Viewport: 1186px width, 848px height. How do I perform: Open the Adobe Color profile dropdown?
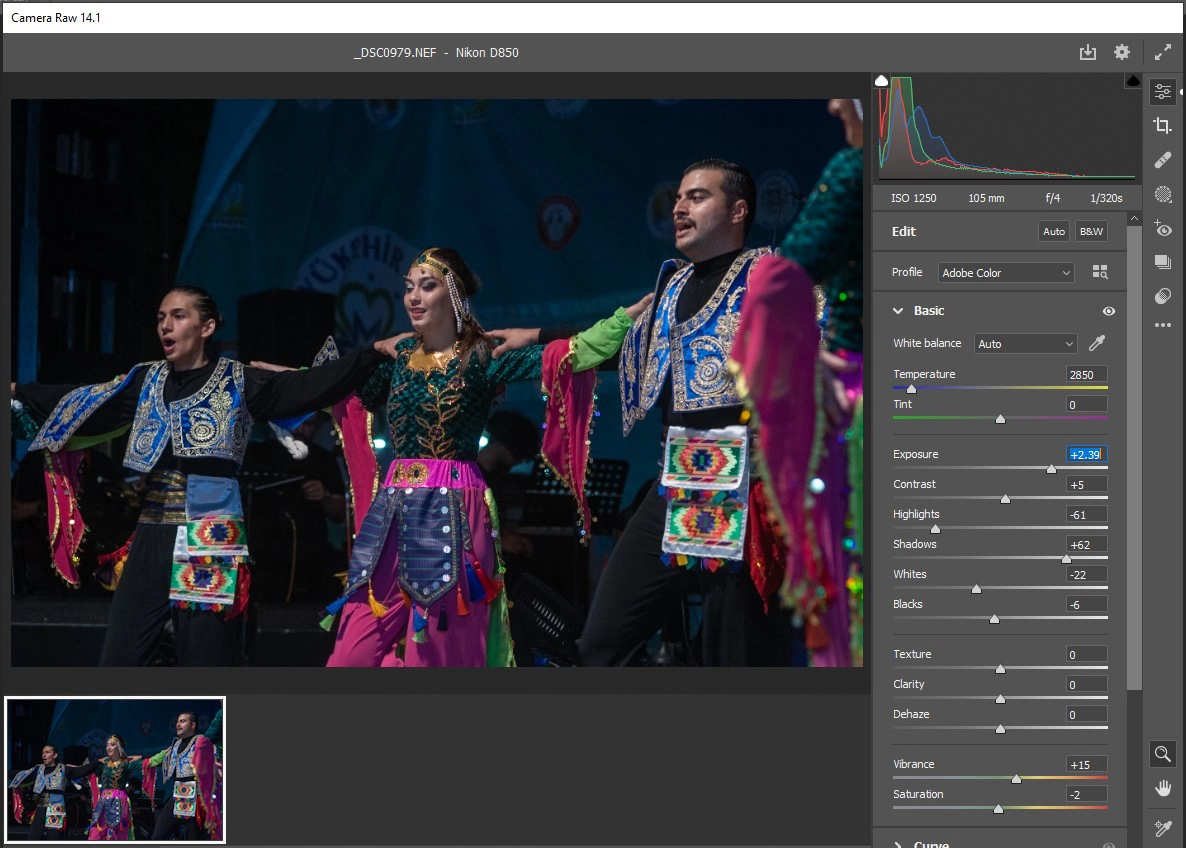(1006, 272)
